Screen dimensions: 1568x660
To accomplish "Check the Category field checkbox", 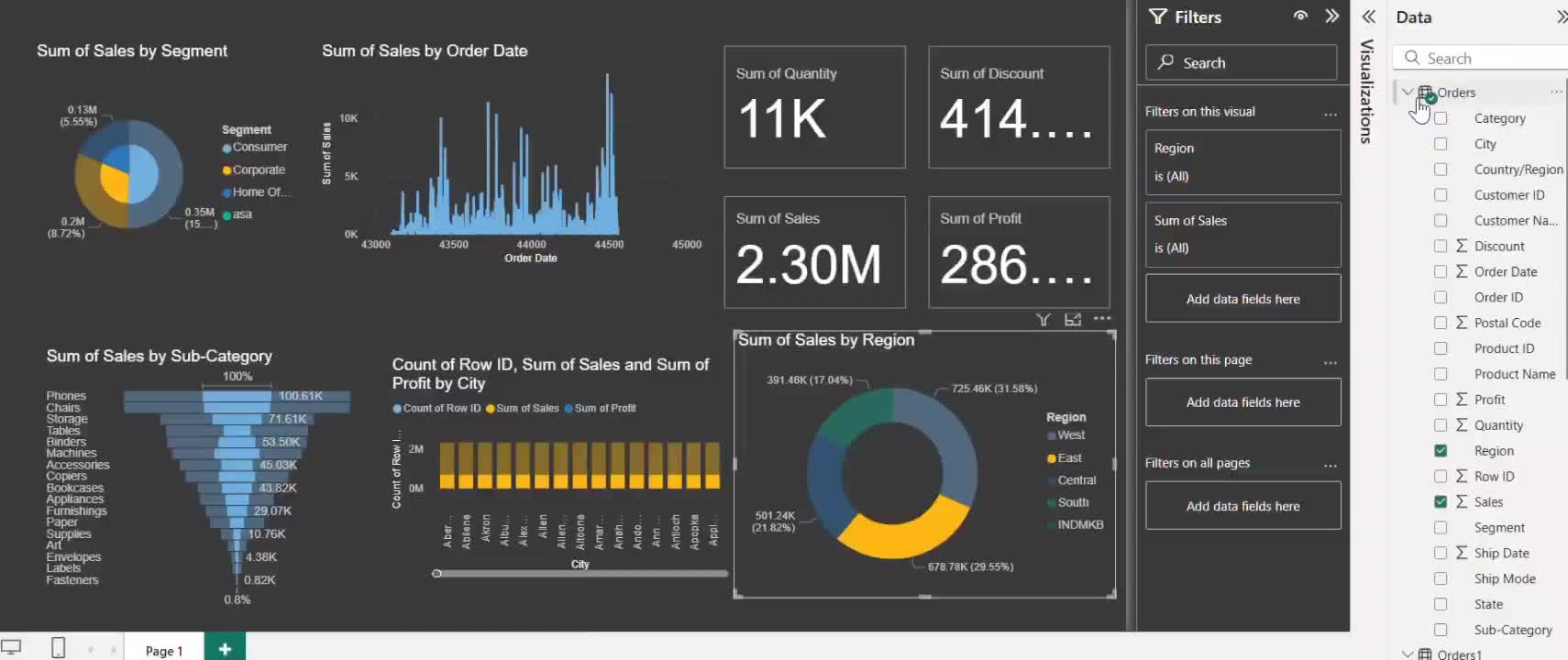I will click(x=1441, y=118).
